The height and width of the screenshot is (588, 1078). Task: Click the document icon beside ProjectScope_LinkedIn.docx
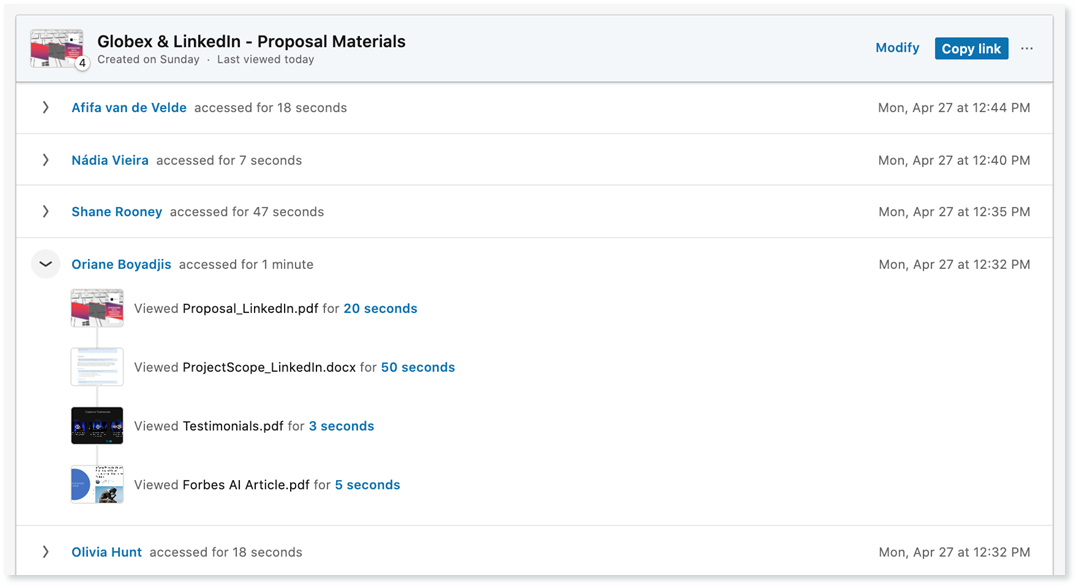tap(97, 366)
